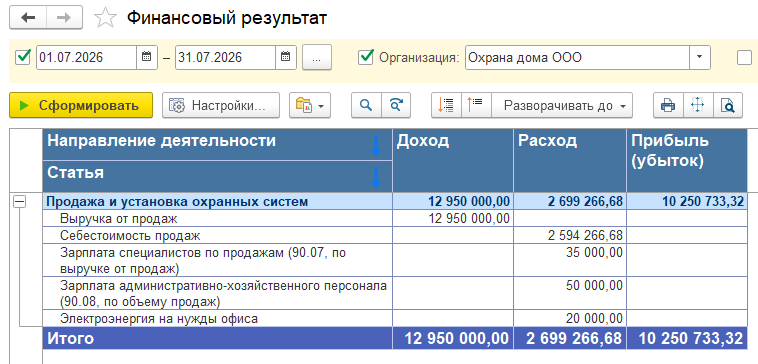The image size is (758, 364).
Task: Open period selection with ellipsis button
Action: (317, 58)
